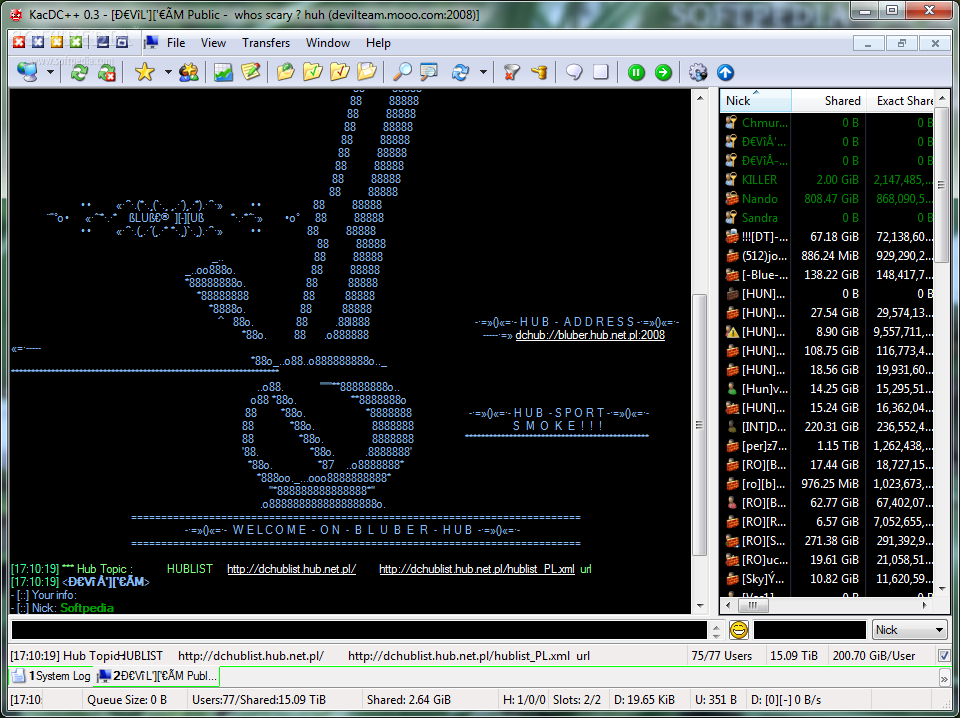Click the blue refresh file list icon

click(460, 72)
